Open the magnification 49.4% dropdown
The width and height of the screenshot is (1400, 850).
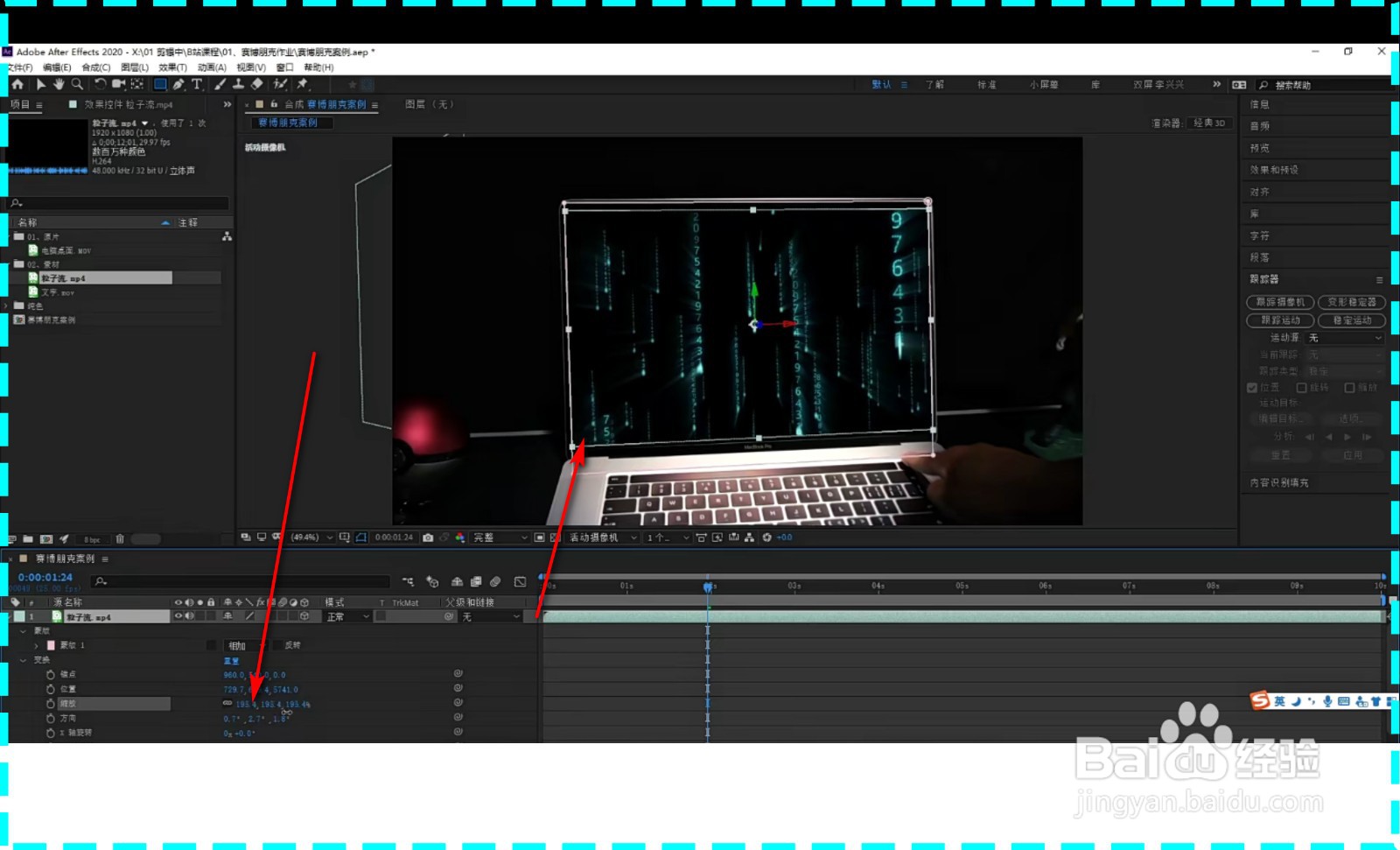click(311, 537)
